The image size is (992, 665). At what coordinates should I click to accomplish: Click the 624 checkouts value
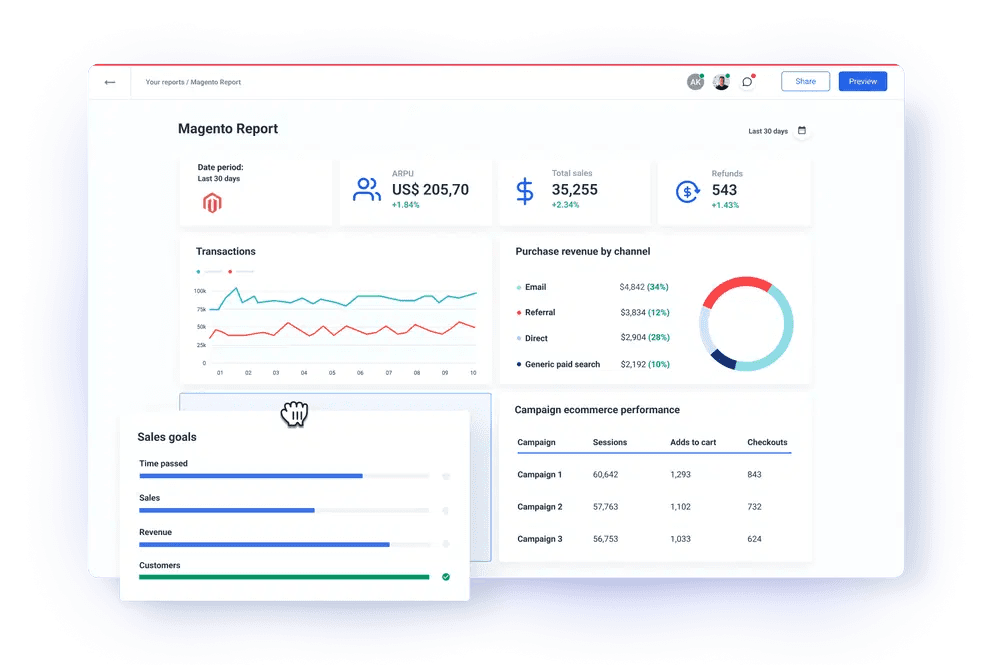click(754, 539)
